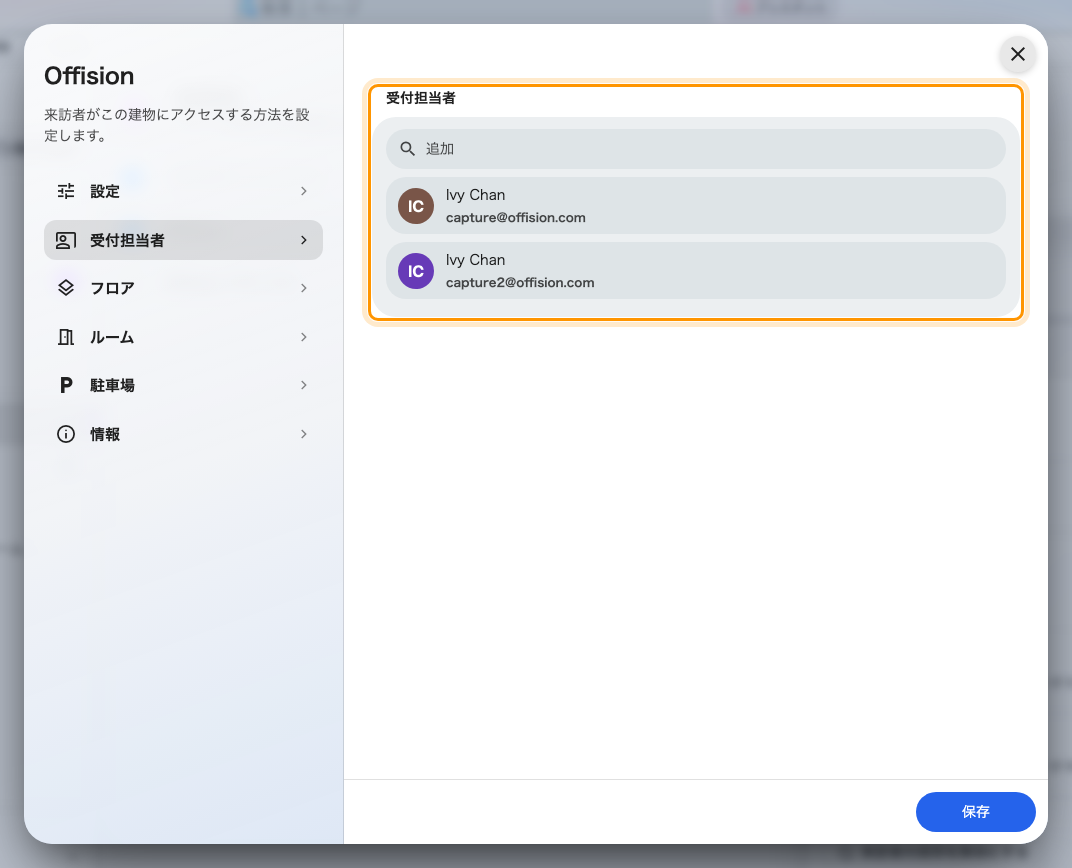Viewport: 1072px width, 868px height.
Task: Save changes with the 保存 button
Action: click(976, 812)
